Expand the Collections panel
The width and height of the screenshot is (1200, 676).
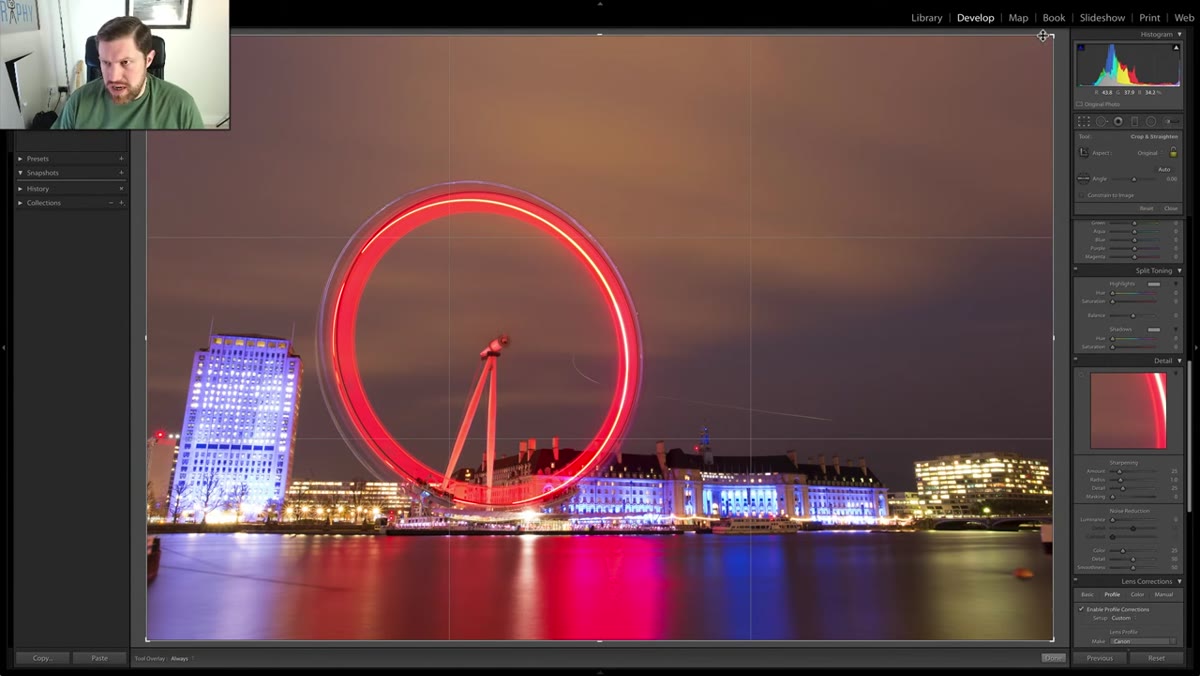[20, 202]
